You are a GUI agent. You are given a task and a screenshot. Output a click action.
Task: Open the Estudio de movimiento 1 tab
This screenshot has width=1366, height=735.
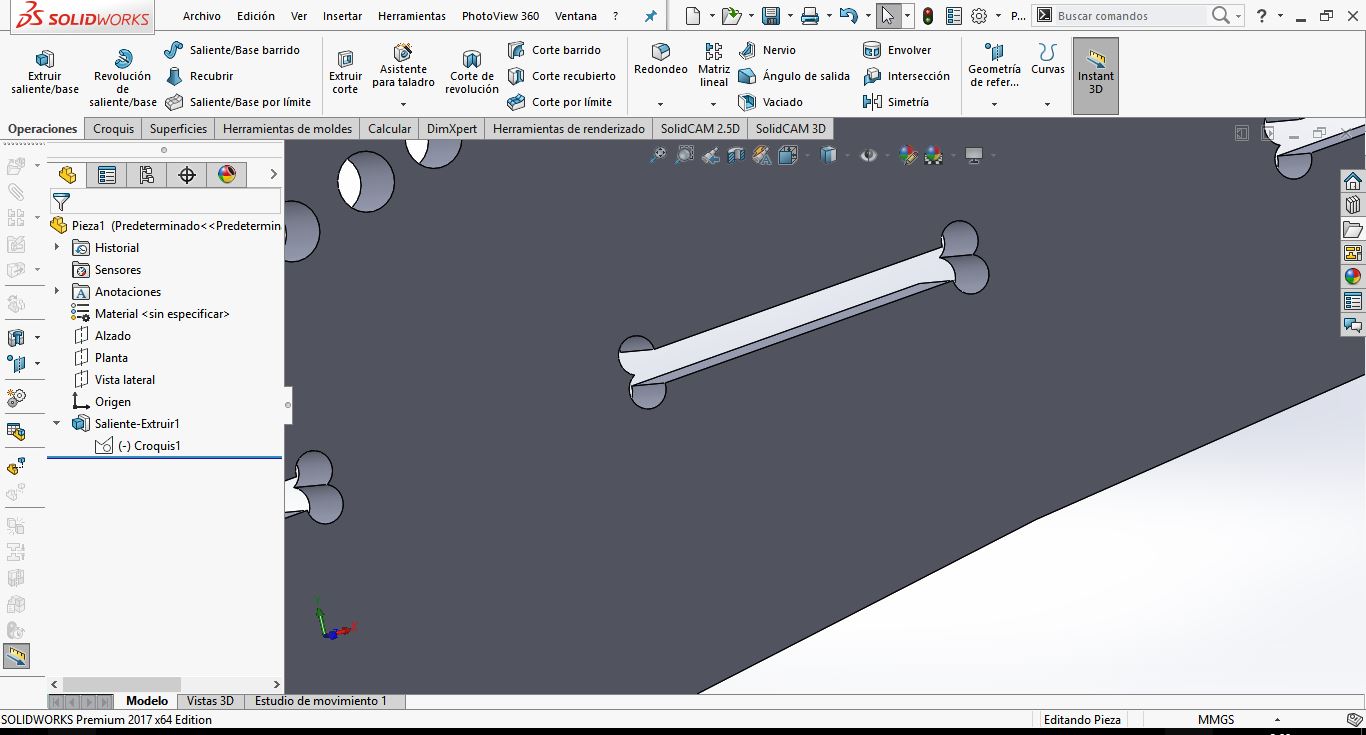pyautogui.click(x=320, y=701)
